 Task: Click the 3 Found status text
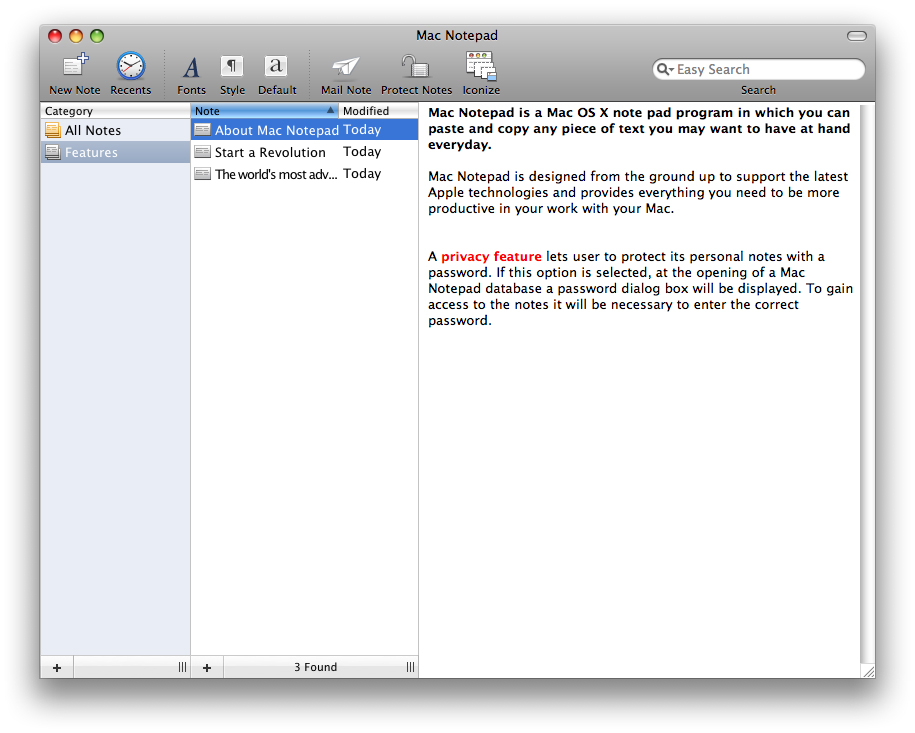(315, 667)
